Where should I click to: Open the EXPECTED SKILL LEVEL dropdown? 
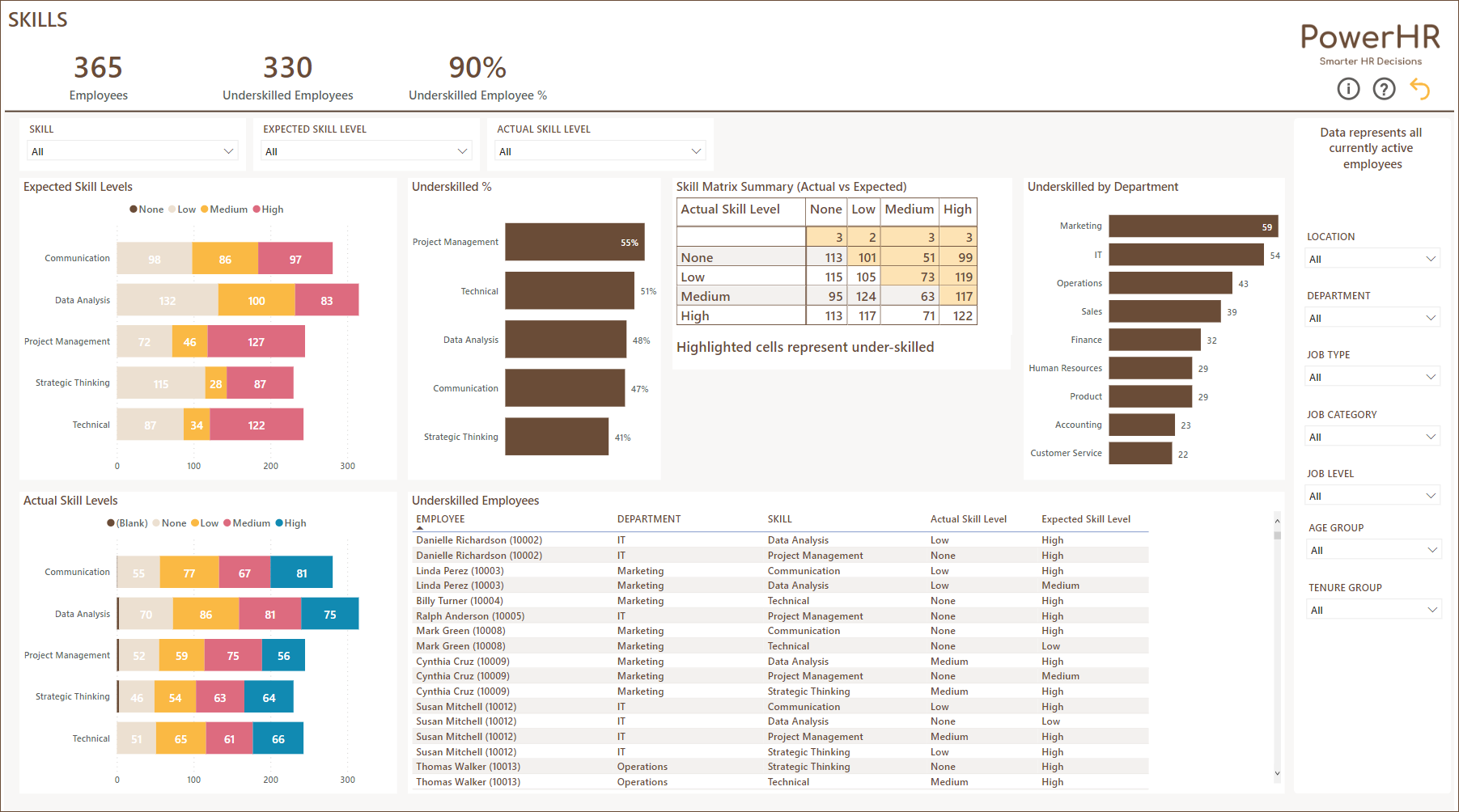tap(462, 150)
